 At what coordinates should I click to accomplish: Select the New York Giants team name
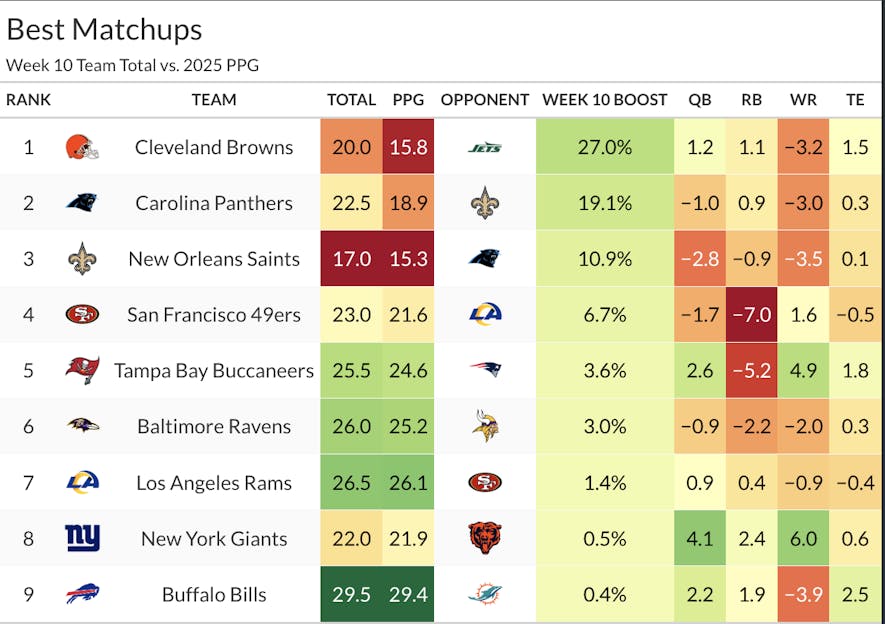[x=214, y=539]
